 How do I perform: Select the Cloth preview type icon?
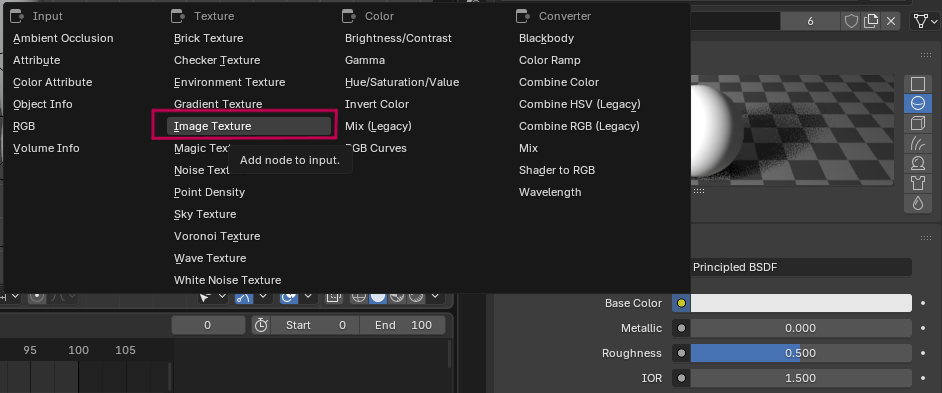click(917, 183)
